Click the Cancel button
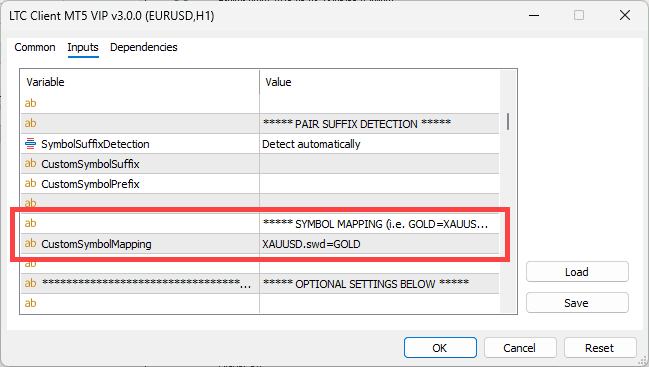The image size is (649, 367). 519,348
